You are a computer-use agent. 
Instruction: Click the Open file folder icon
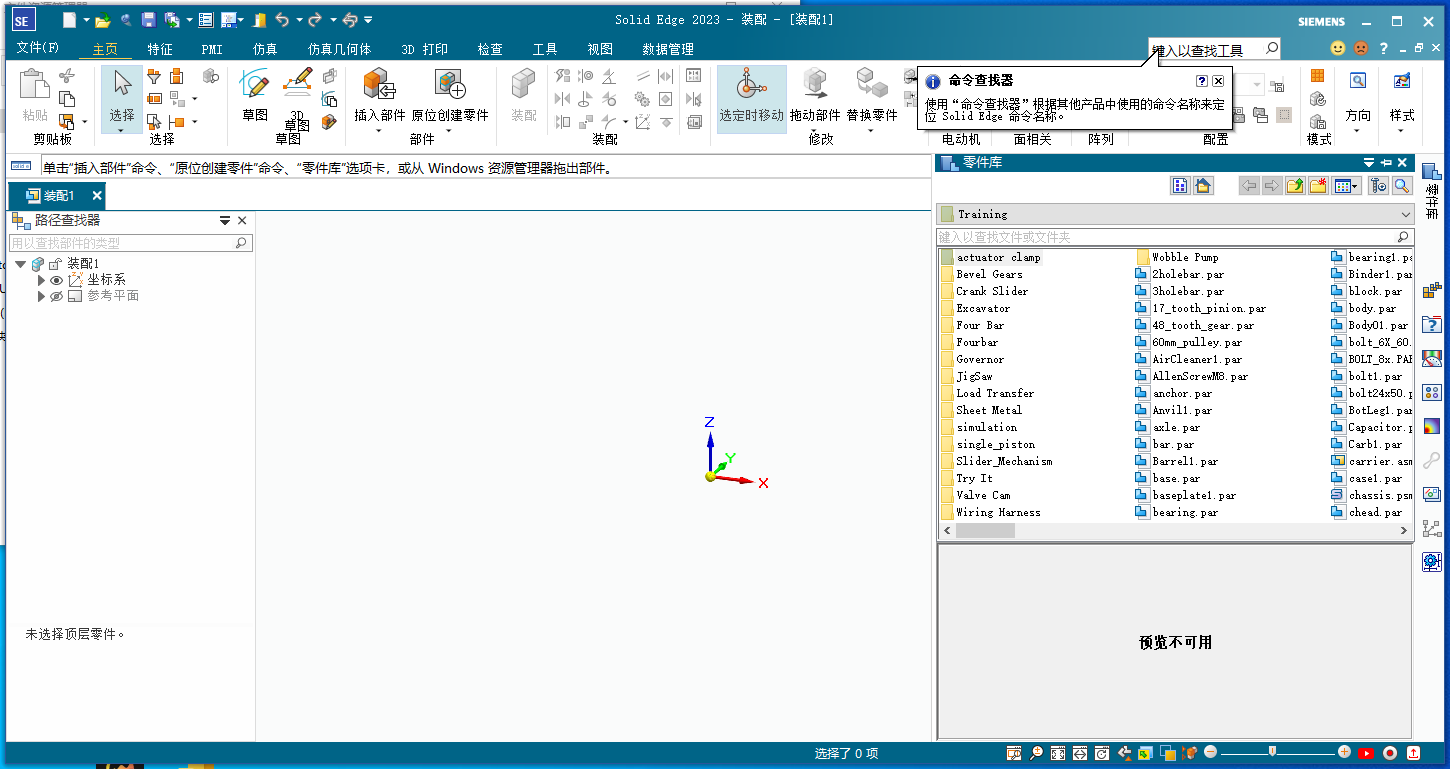pyautogui.click(x=102, y=20)
